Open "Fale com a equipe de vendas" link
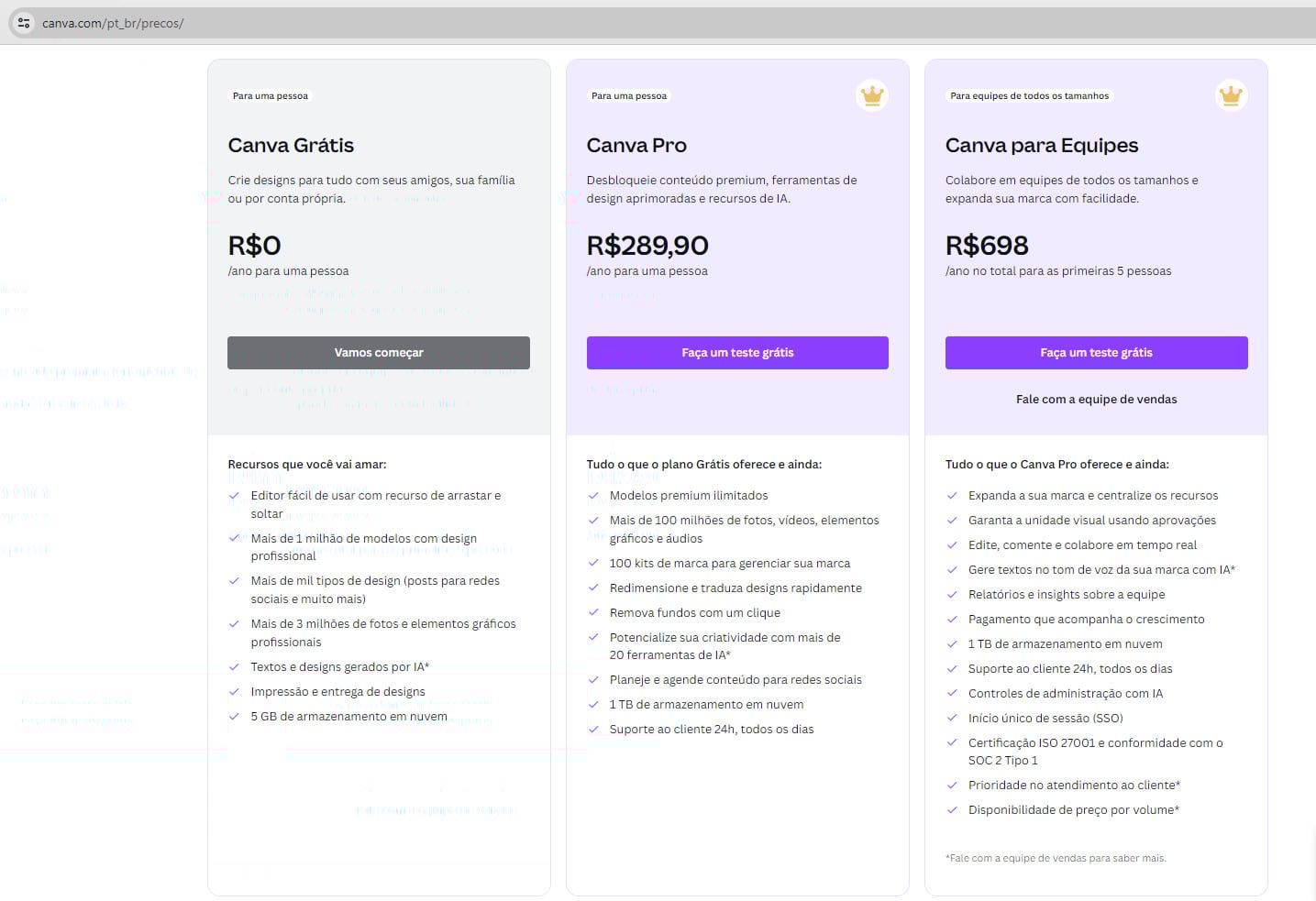The width and height of the screenshot is (1316, 901). [x=1096, y=400]
